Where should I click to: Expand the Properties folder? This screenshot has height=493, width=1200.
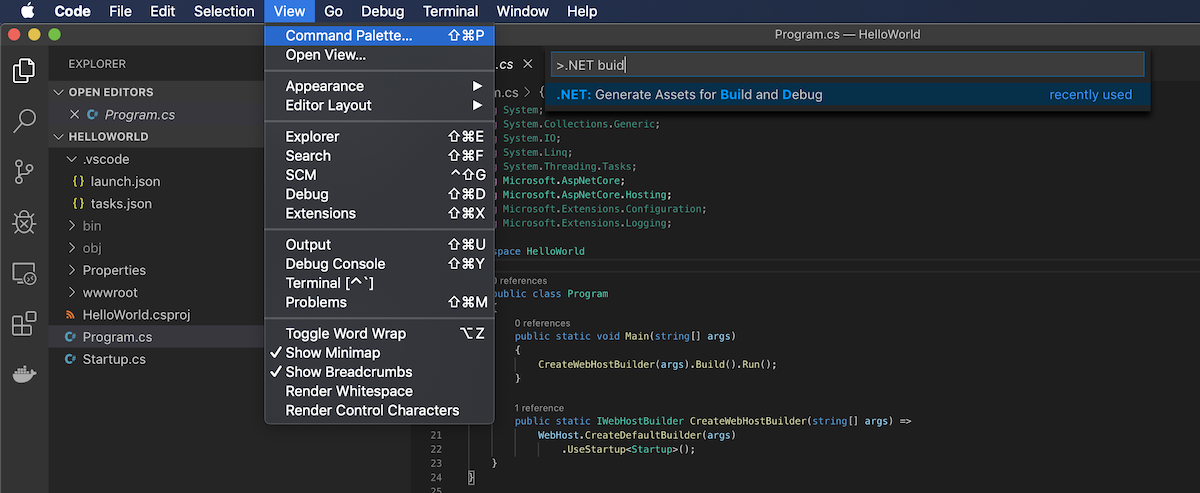click(x=72, y=270)
